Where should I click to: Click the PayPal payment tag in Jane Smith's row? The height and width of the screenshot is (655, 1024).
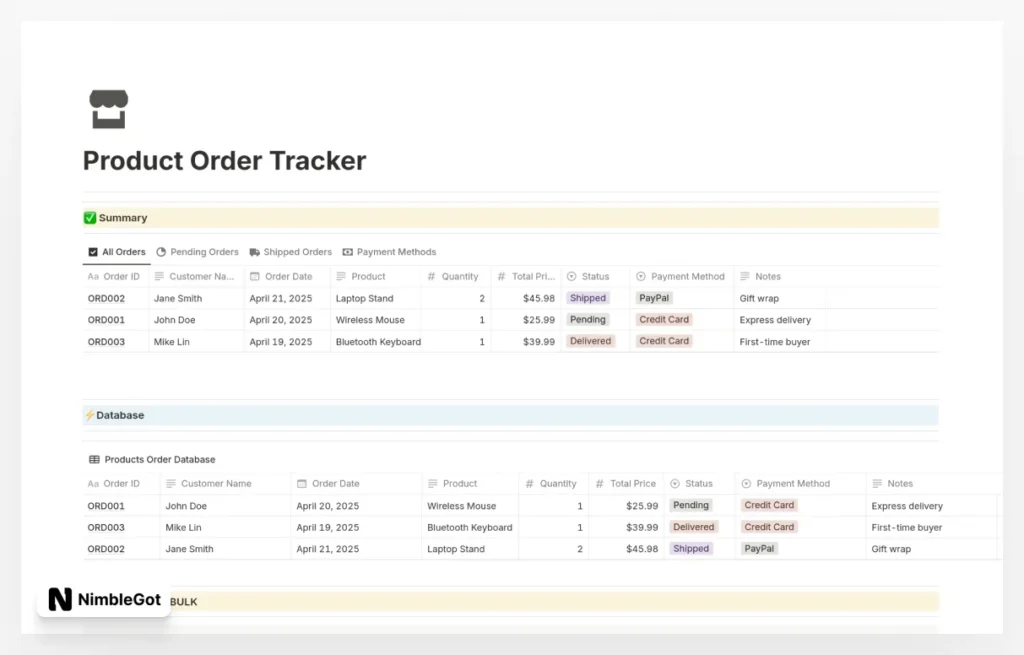tap(654, 298)
